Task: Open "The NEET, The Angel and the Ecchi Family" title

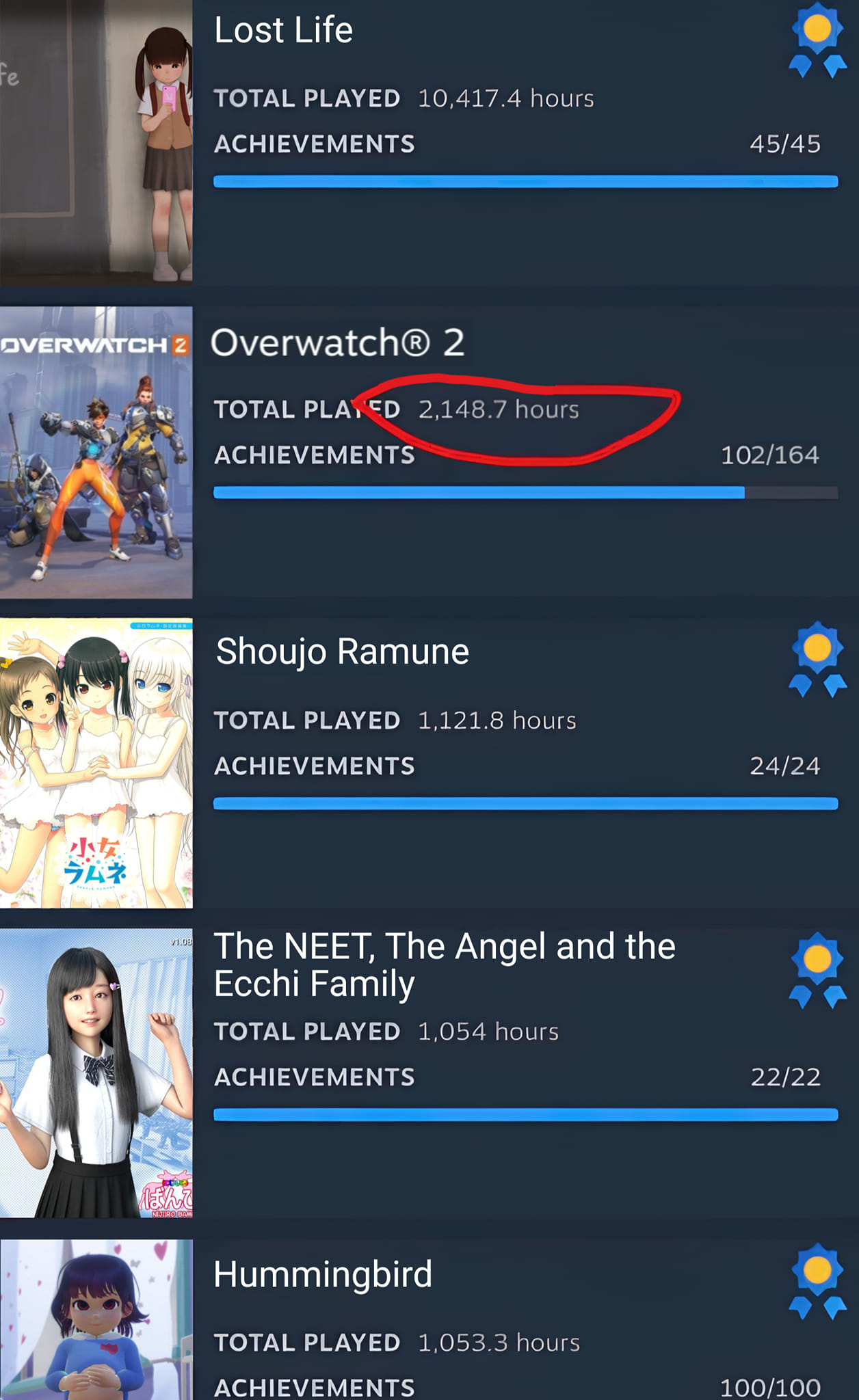Action: [445, 965]
